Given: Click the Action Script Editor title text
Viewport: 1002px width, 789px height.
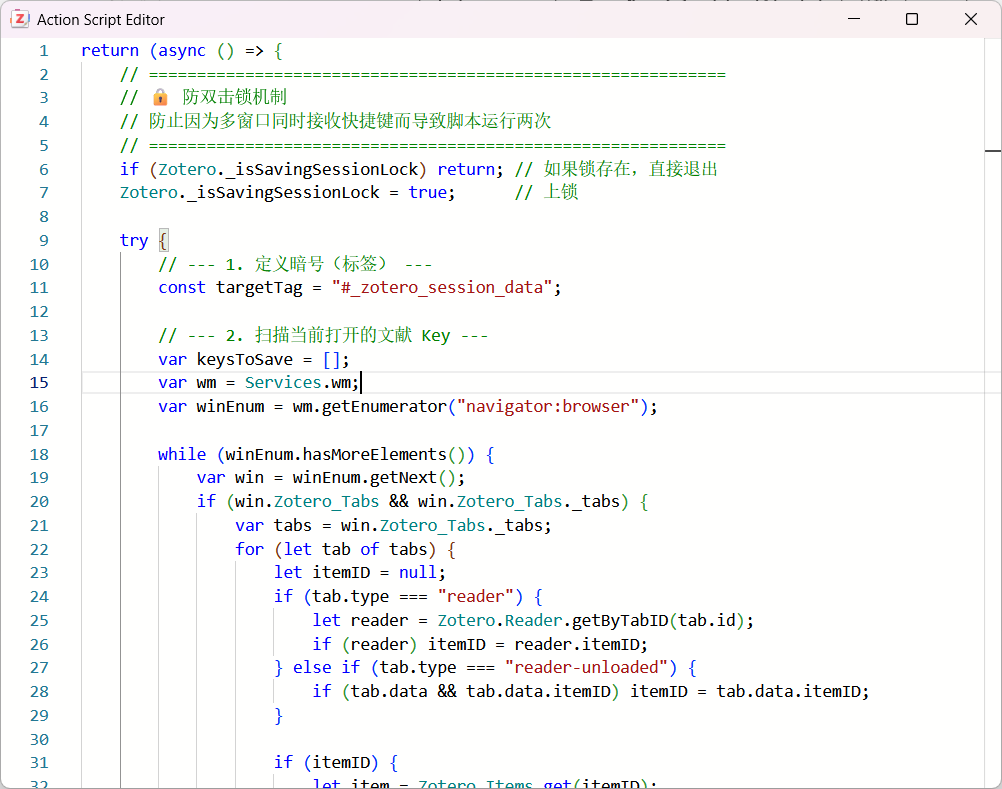Looking at the screenshot, I should (x=101, y=20).
